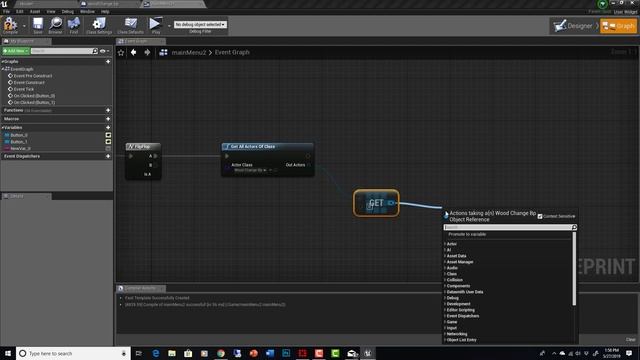This screenshot has width=640, height=360.
Task: Expand the Networking category
Action: (445, 334)
